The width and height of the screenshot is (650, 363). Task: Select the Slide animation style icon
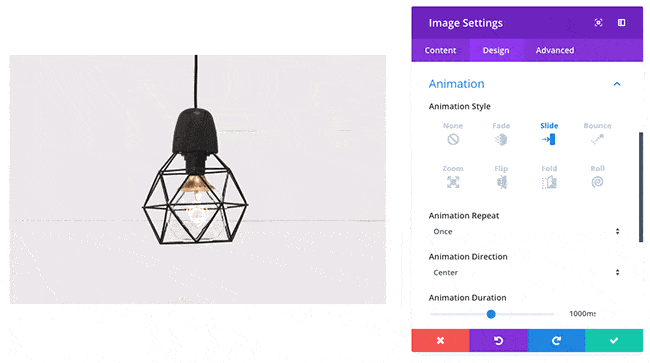click(549, 139)
